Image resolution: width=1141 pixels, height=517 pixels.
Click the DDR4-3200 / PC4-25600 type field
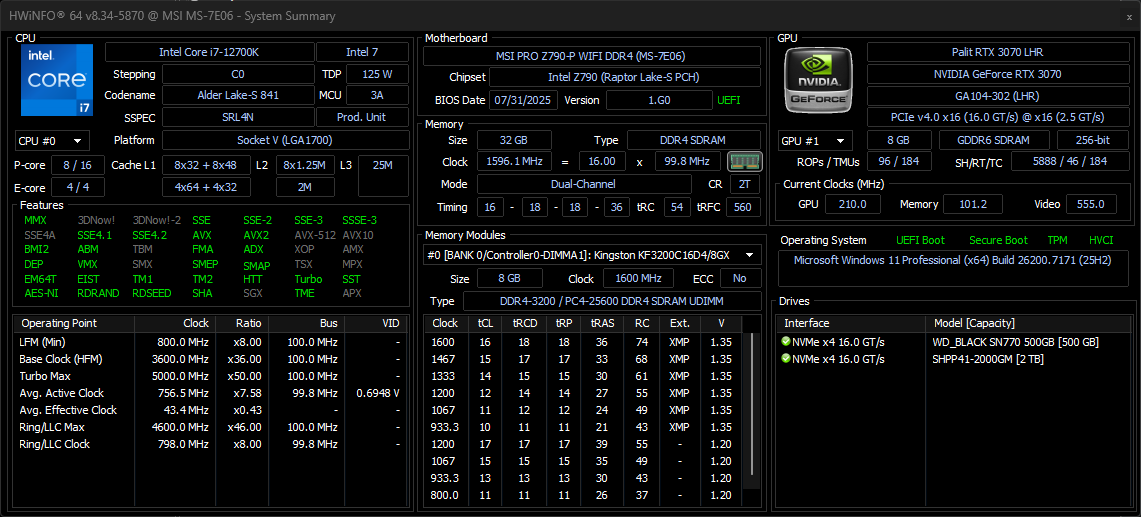click(x=612, y=301)
